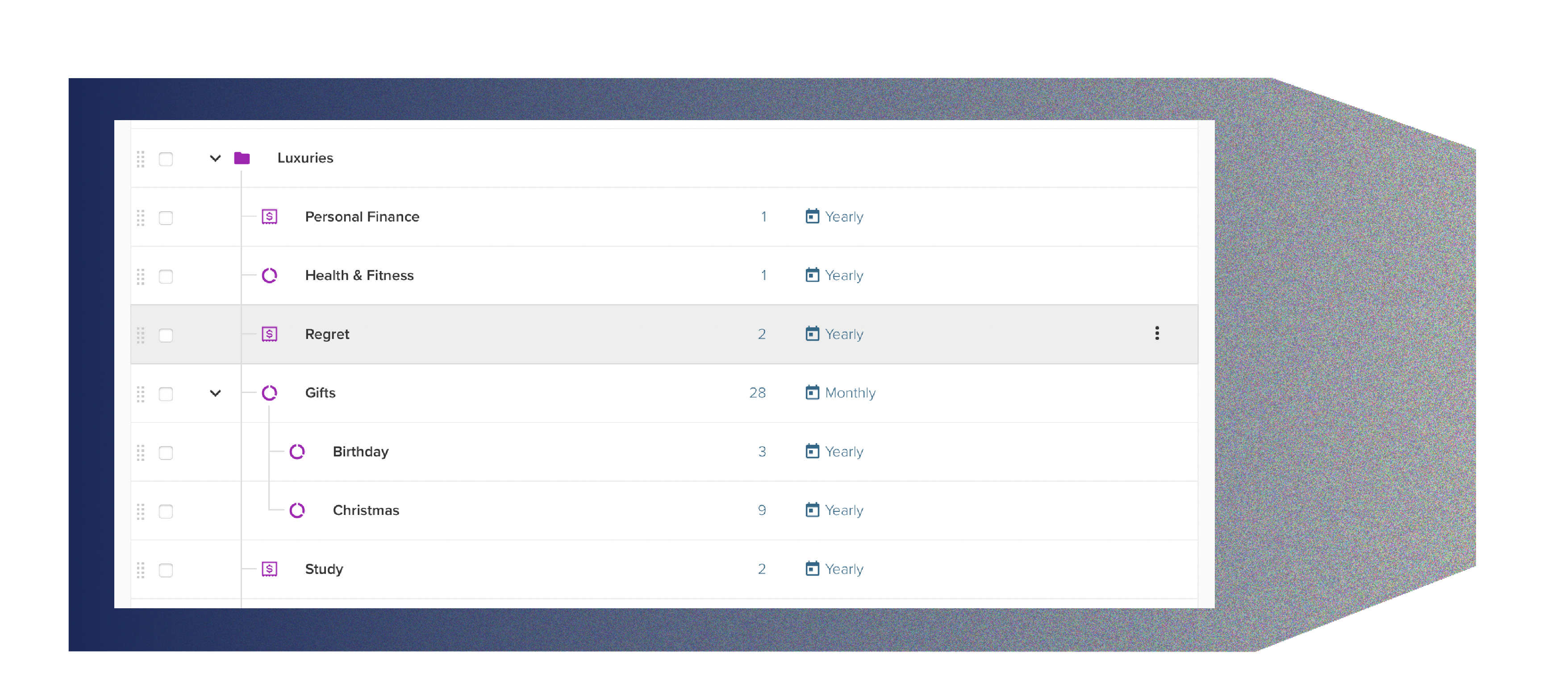This screenshot has width=1568, height=694.
Task: Toggle checkbox on Personal Finance row
Action: [x=167, y=216]
